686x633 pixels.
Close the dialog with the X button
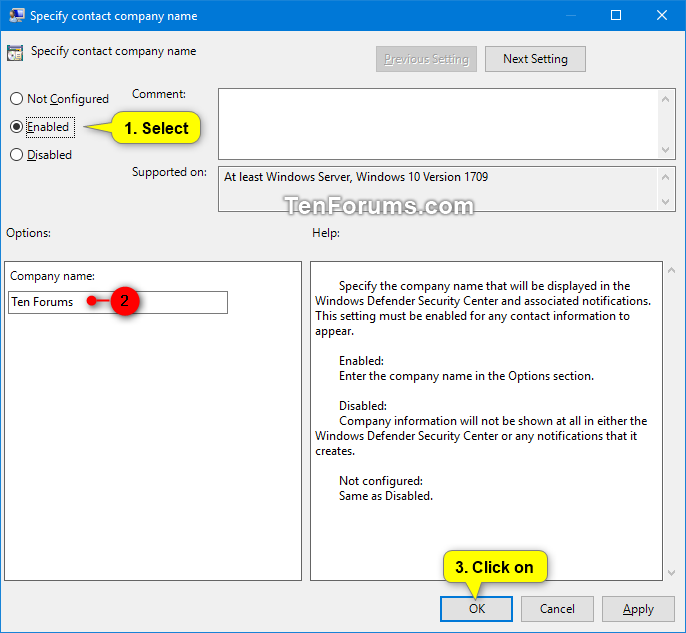click(662, 15)
